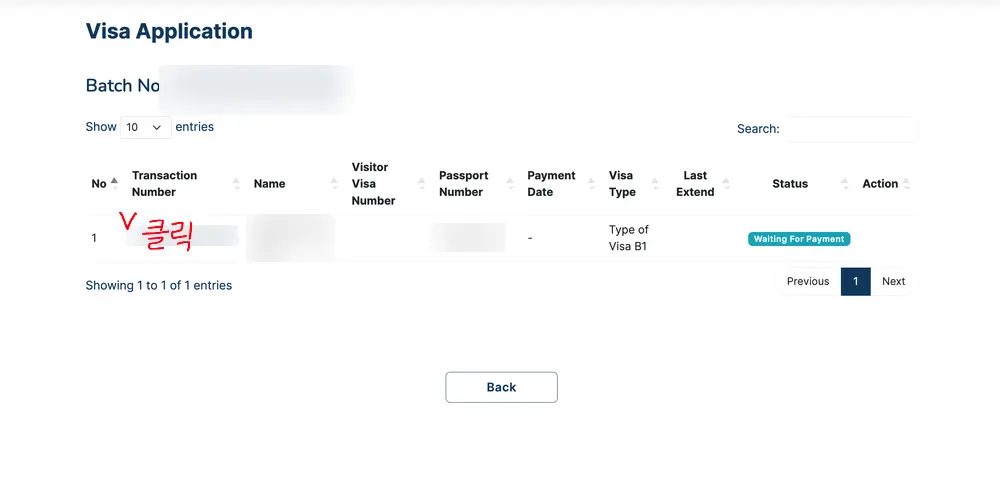Screen dimensions: 1000x478
Task: Select page 1 in pagination
Action: (856, 282)
